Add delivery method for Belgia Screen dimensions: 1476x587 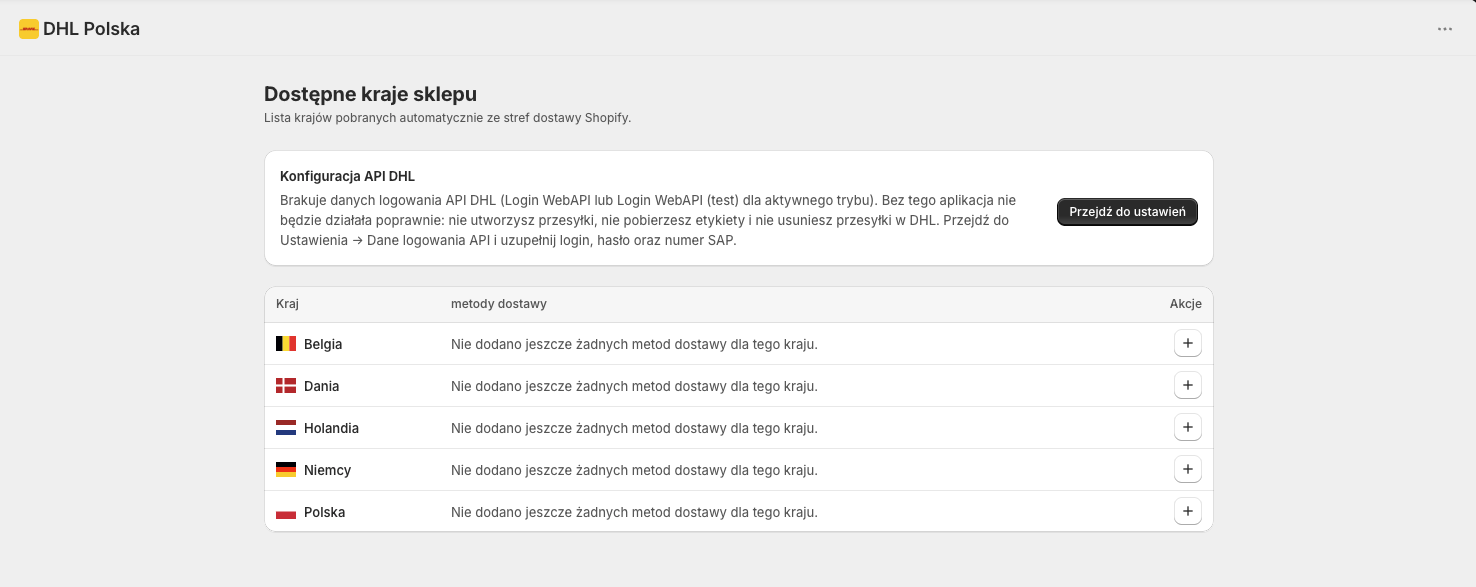[x=1187, y=344]
